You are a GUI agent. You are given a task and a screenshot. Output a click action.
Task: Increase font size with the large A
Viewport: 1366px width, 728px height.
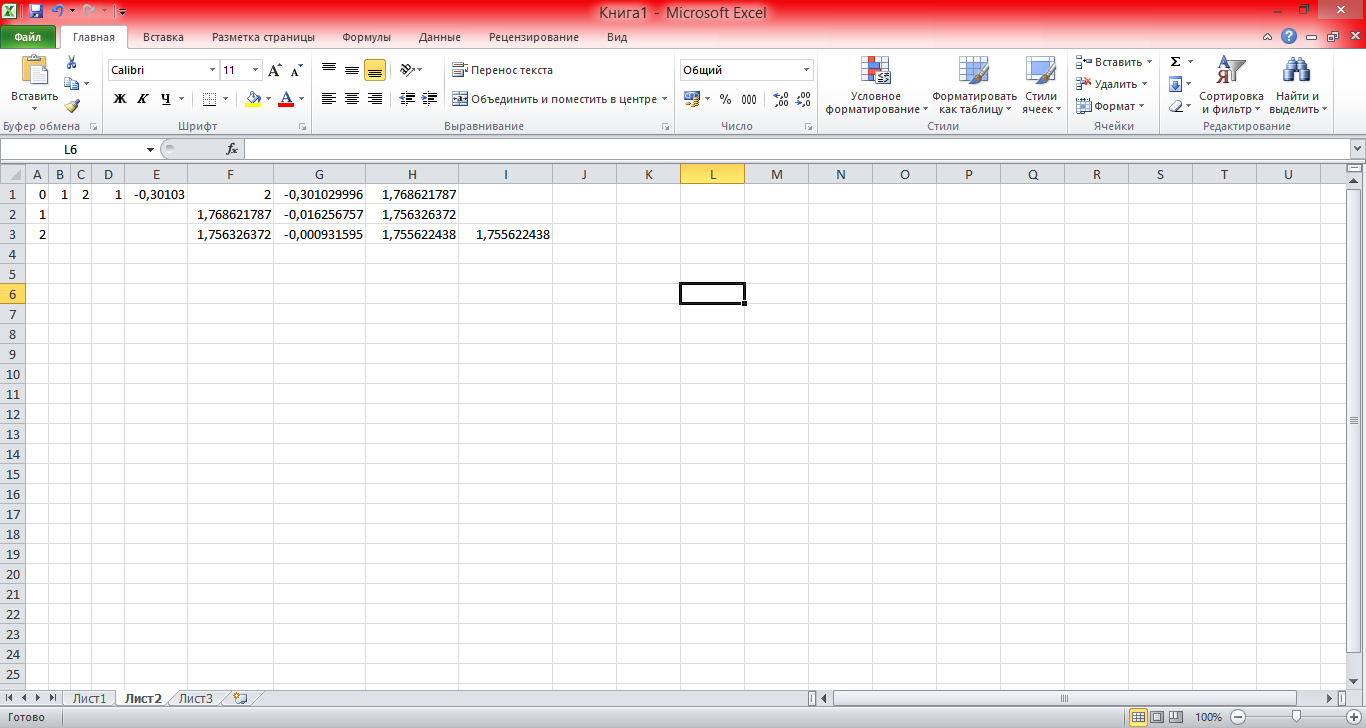(x=274, y=70)
